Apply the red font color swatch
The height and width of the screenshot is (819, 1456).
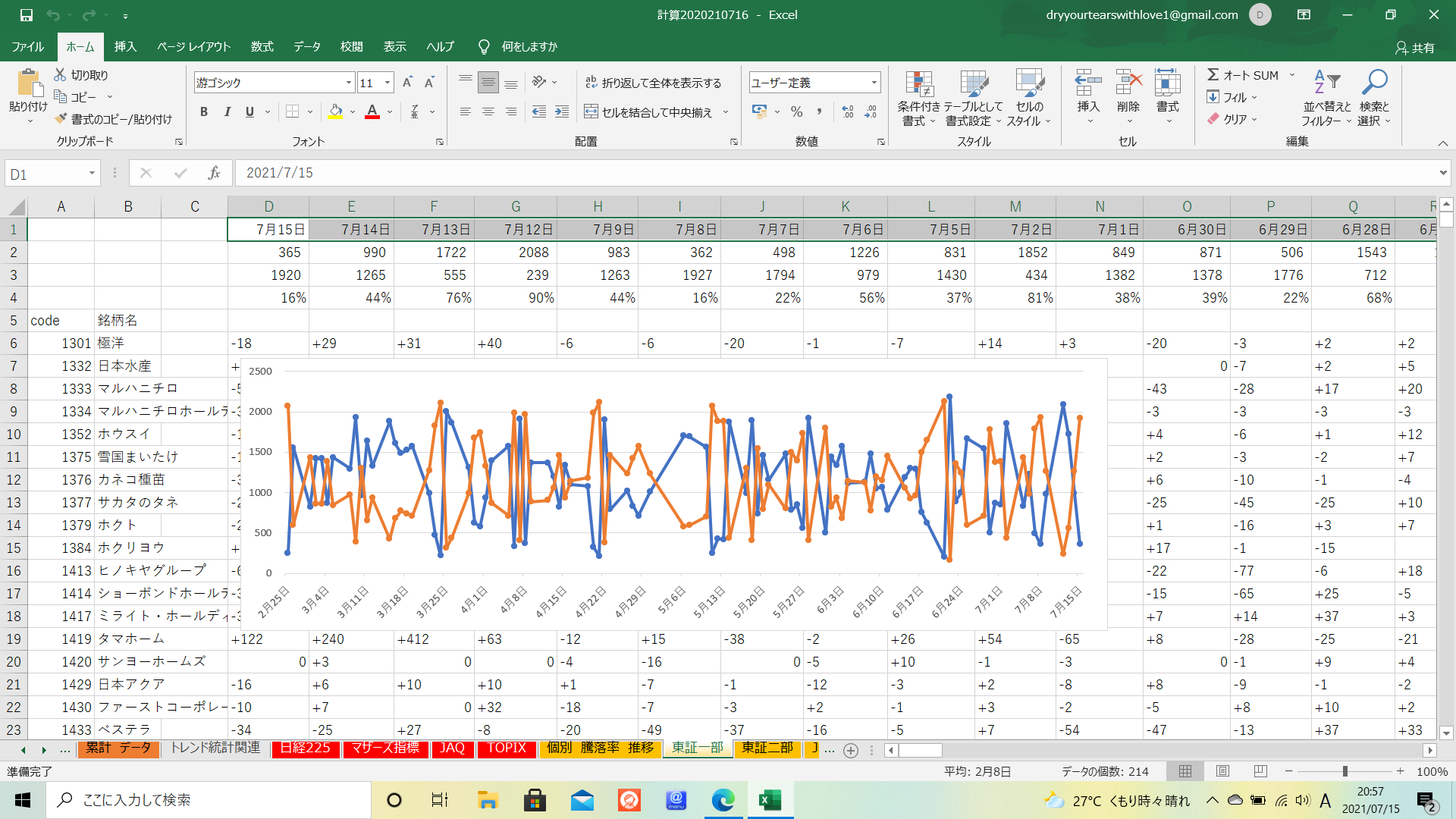pos(372,112)
